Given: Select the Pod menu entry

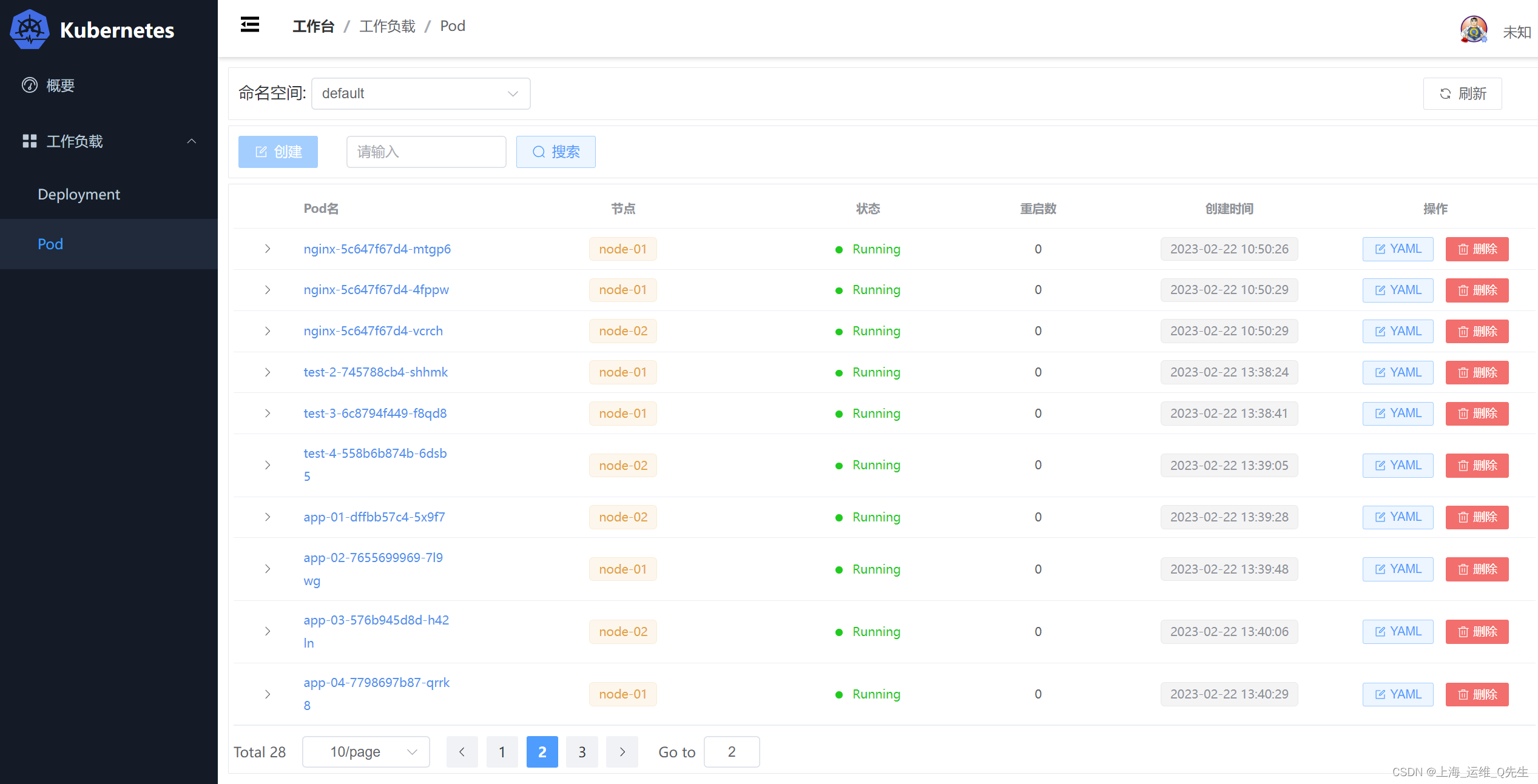Looking at the screenshot, I should [x=109, y=244].
